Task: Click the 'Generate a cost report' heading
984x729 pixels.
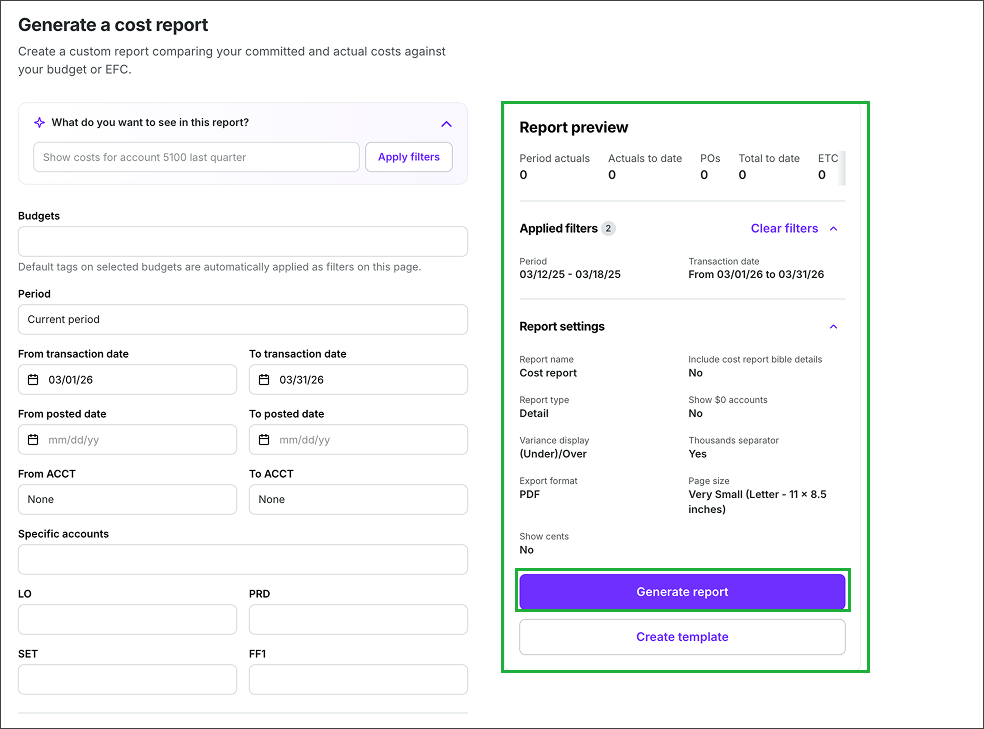Action: [x=113, y=25]
